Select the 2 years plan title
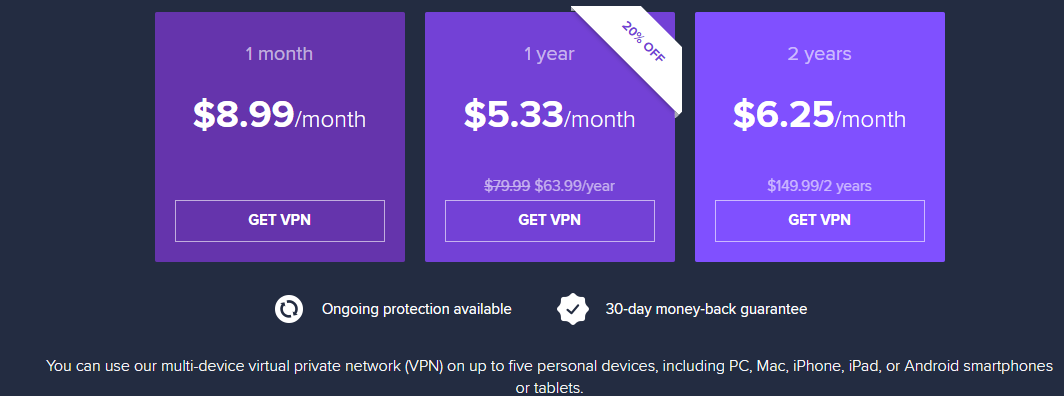 point(820,54)
